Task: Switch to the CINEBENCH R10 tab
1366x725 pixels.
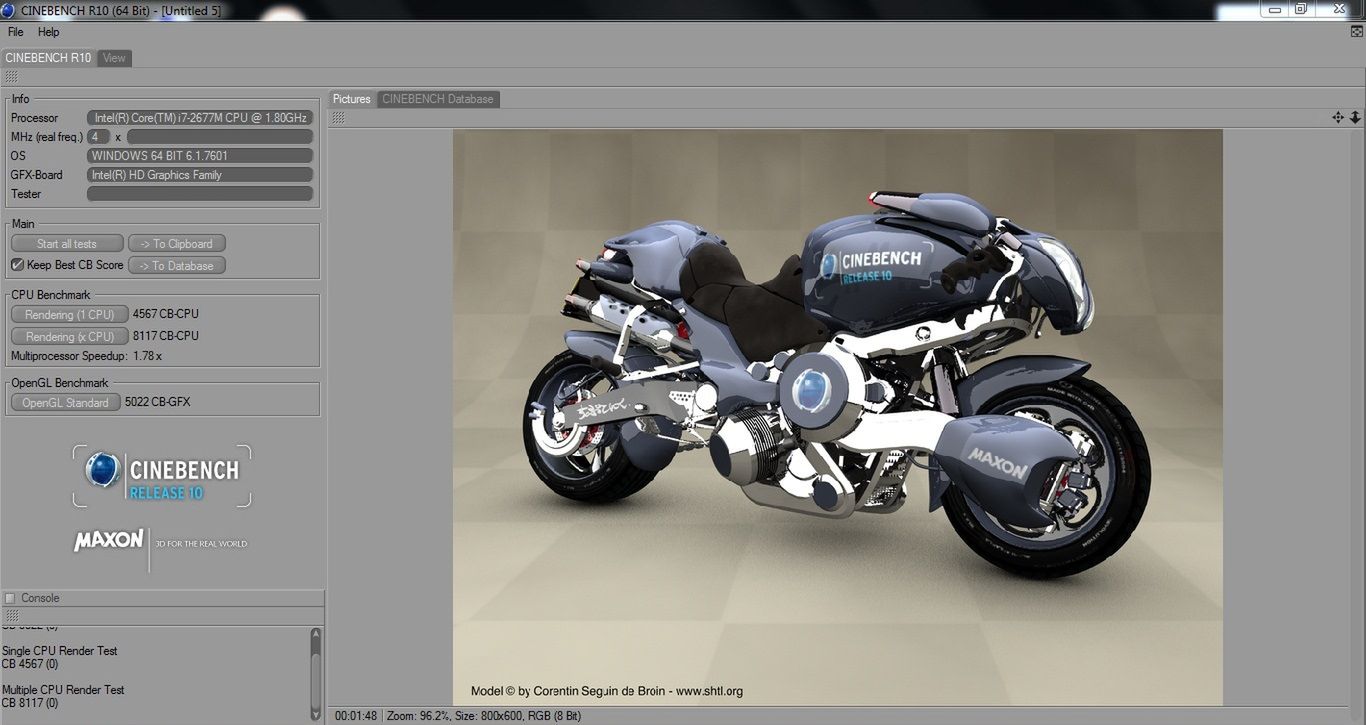Action: [48, 58]
